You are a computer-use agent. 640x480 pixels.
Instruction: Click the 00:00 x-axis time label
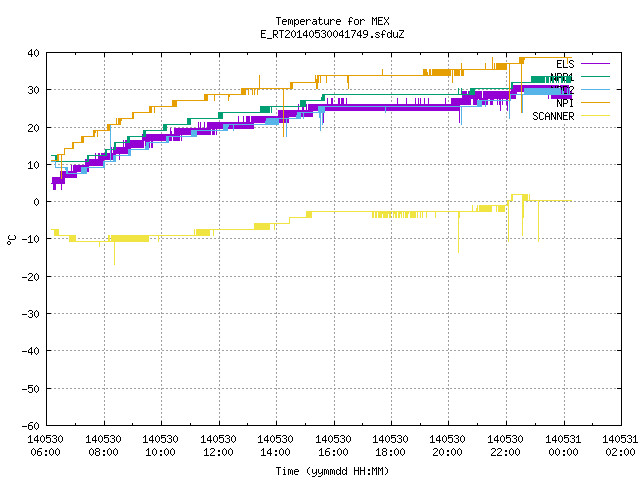pos(563,452)
